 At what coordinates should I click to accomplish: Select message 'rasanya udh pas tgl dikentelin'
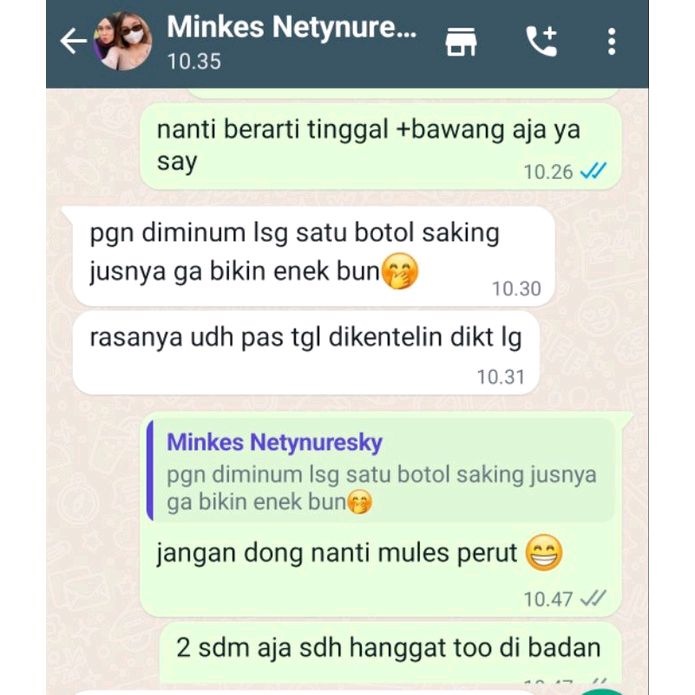(306, 352)
